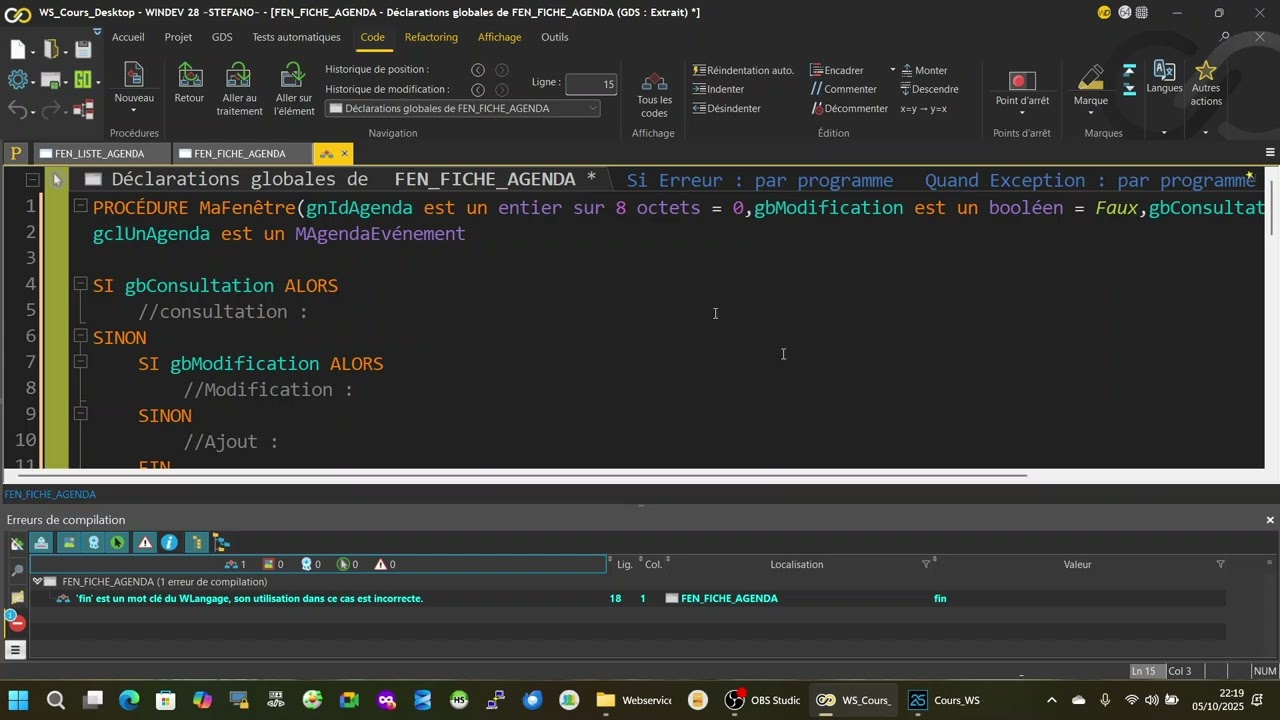Image resolution: width=1280 pixels, height=720 pixels.
Task: Click the Ligne number input field
Action: [590, 84]
